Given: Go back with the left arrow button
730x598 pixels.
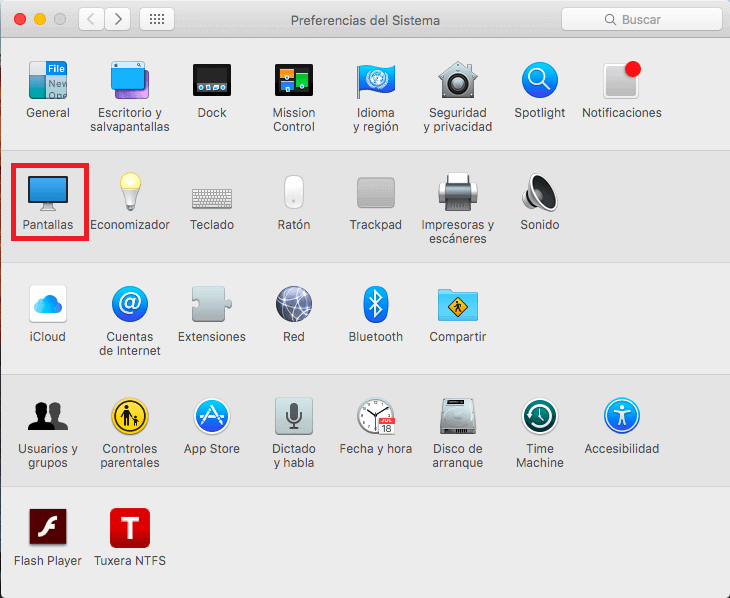Looking at the screenshot, I should tap(91, 19).
